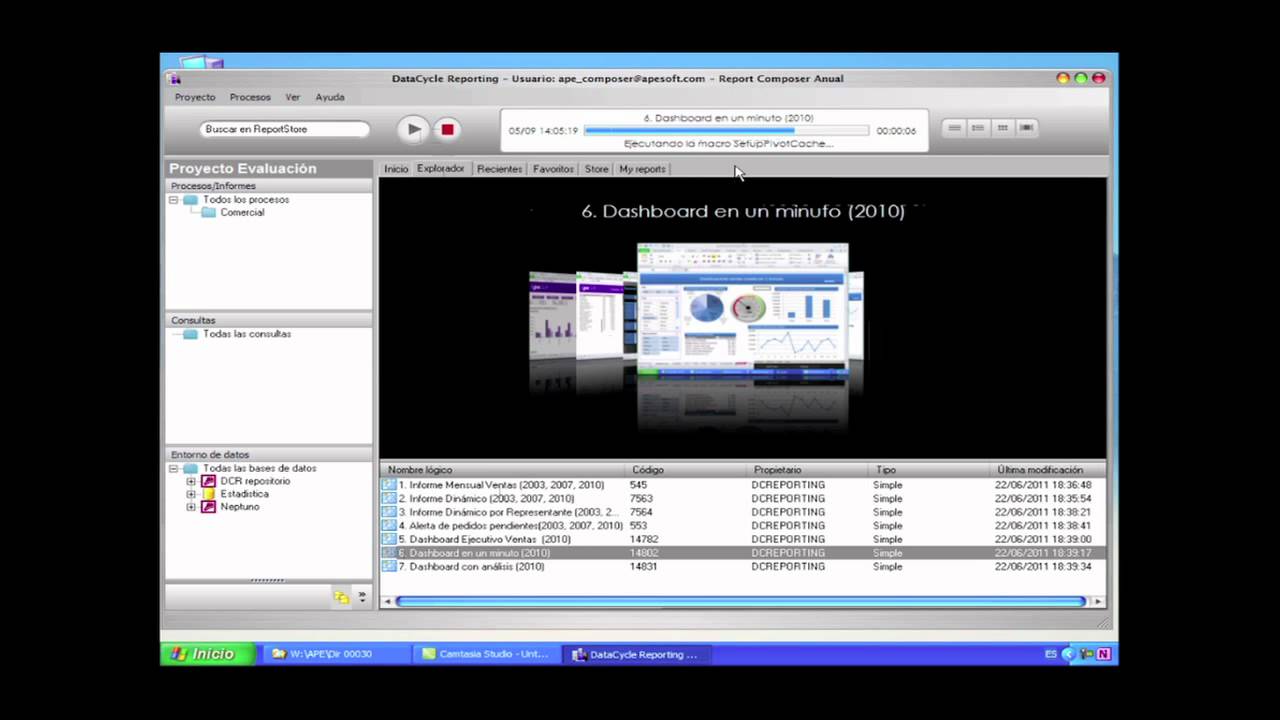Click the Todas las consultas folder icon
Image resolution: width=1280 pixels, height=720 pixels.
190,334
